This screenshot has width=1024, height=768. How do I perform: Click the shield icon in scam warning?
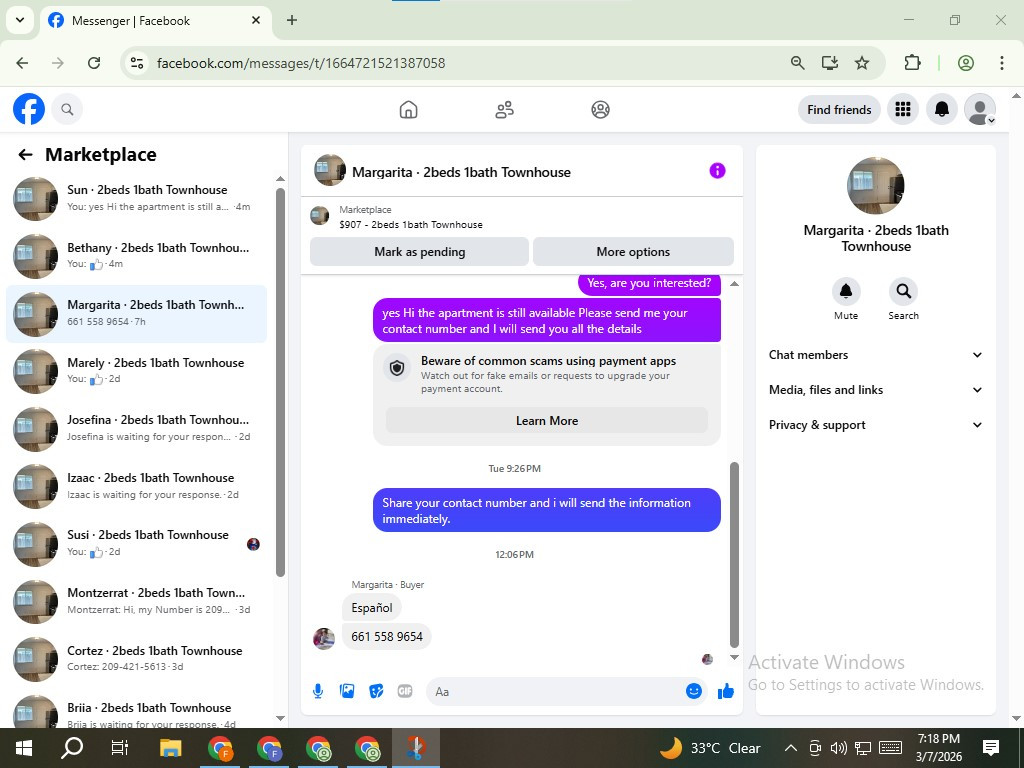[x=397, y=368]
